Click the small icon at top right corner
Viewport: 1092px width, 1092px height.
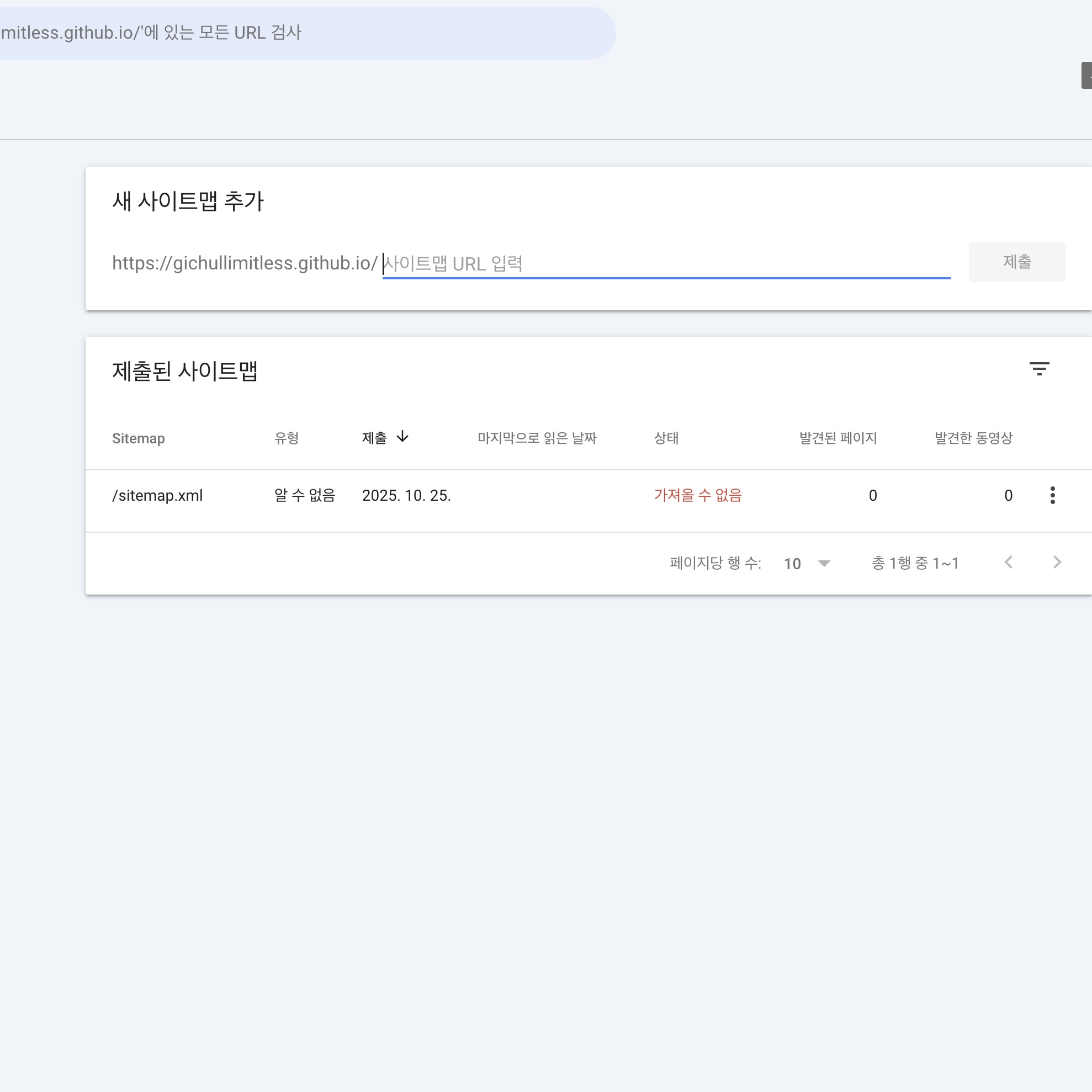point(1086,75)
